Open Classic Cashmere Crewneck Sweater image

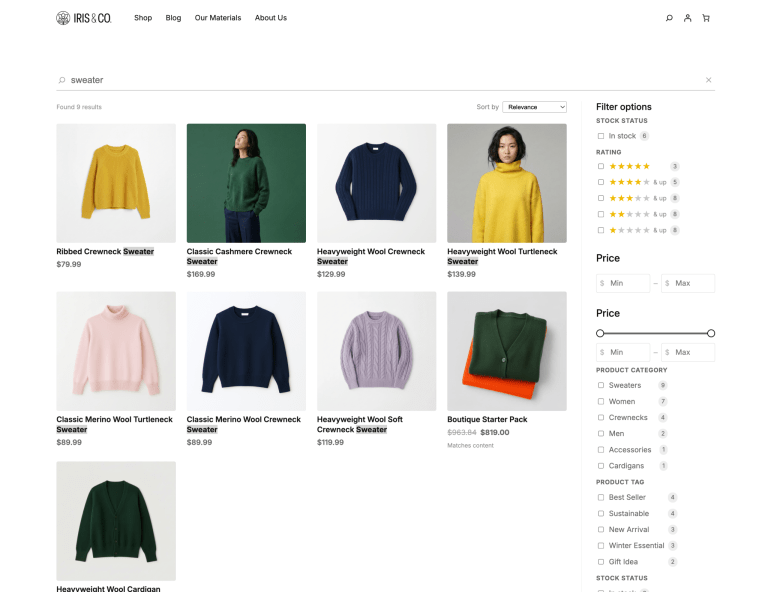(x=246, y=183)
